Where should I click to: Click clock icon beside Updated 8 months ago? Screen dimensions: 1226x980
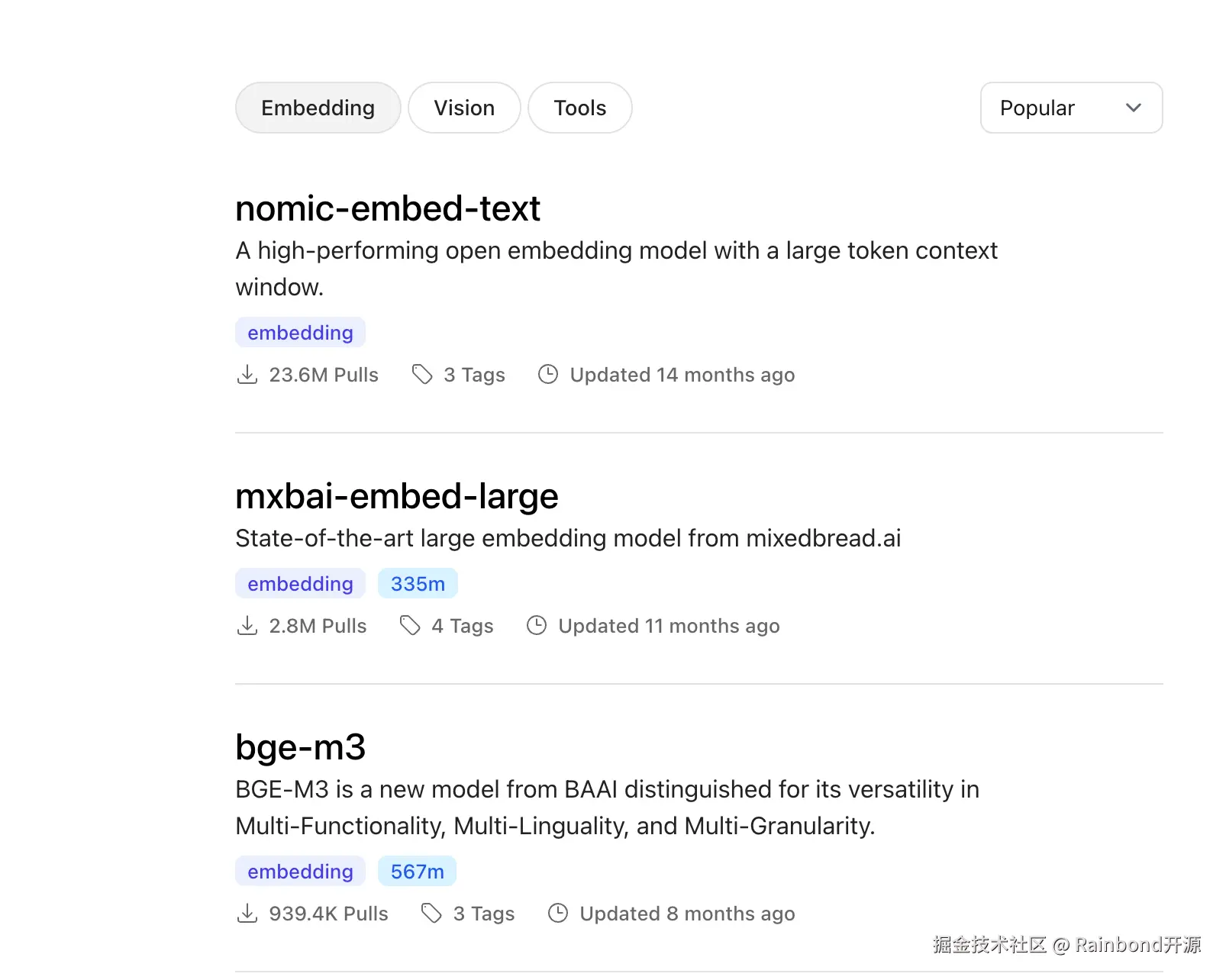558,914
